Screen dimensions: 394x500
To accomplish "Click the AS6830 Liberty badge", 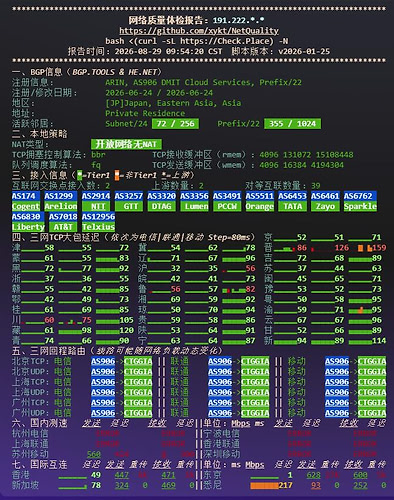I will coord(28,222).
